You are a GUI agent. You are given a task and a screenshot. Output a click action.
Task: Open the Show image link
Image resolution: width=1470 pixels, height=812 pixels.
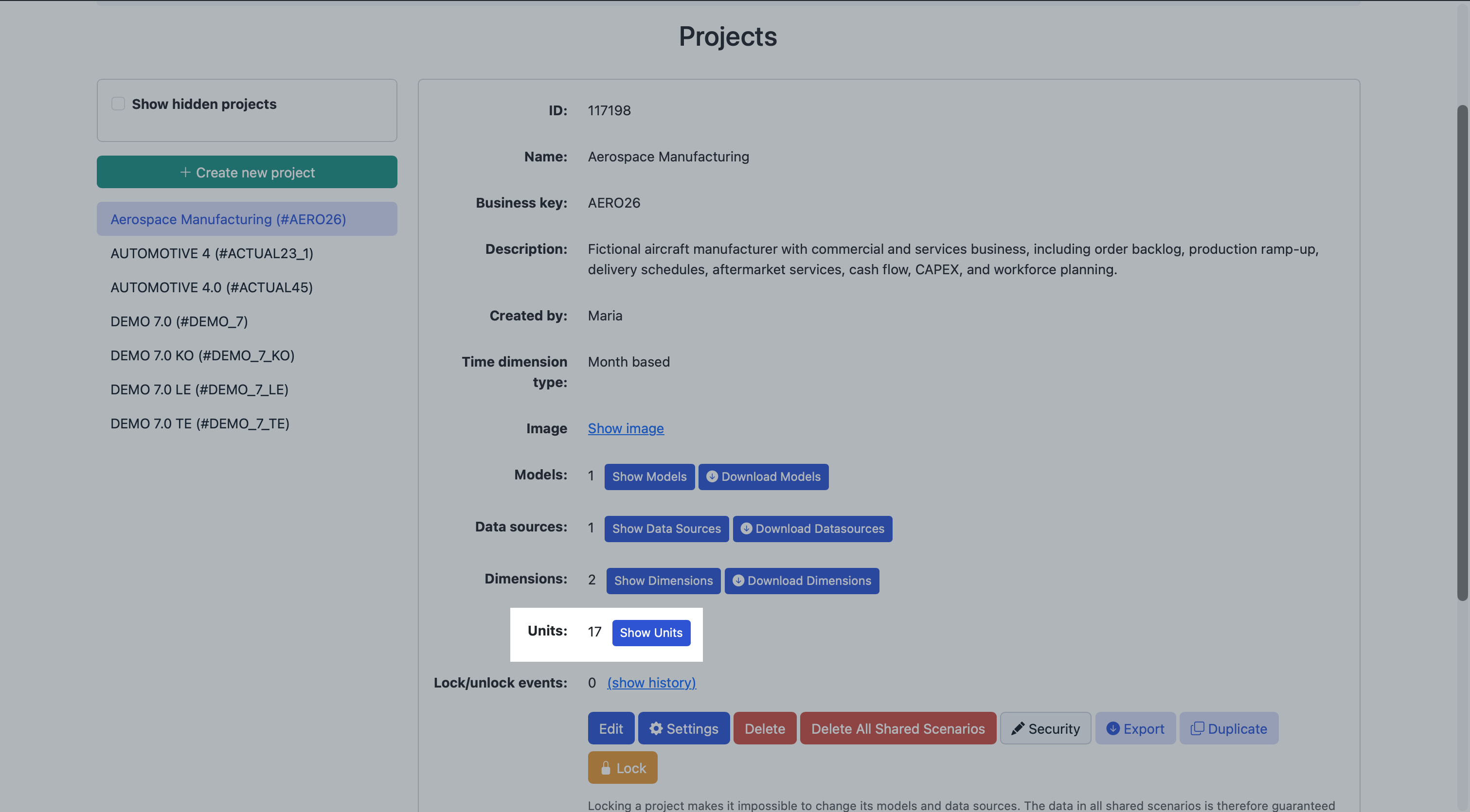[626, 428]
